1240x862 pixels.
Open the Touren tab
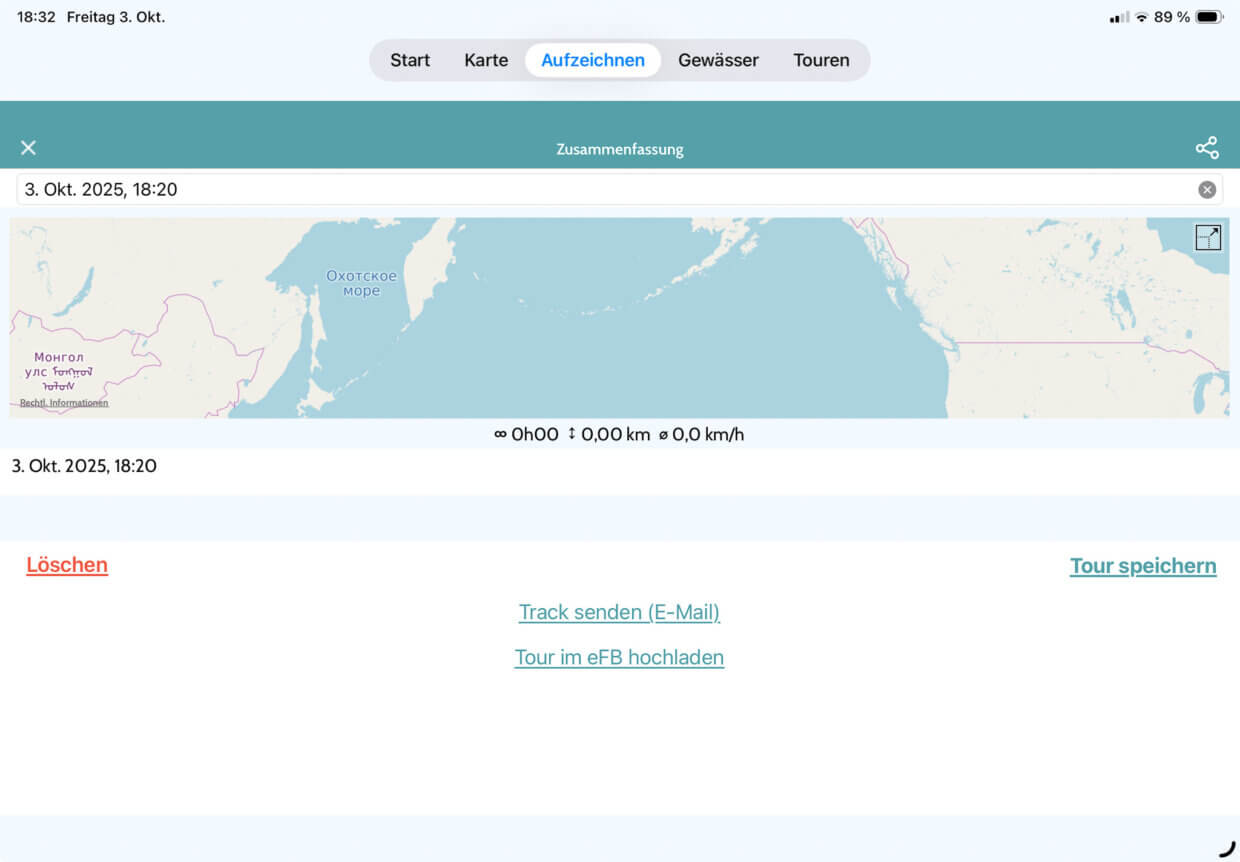pyautogui.click(x=821, y=60)
